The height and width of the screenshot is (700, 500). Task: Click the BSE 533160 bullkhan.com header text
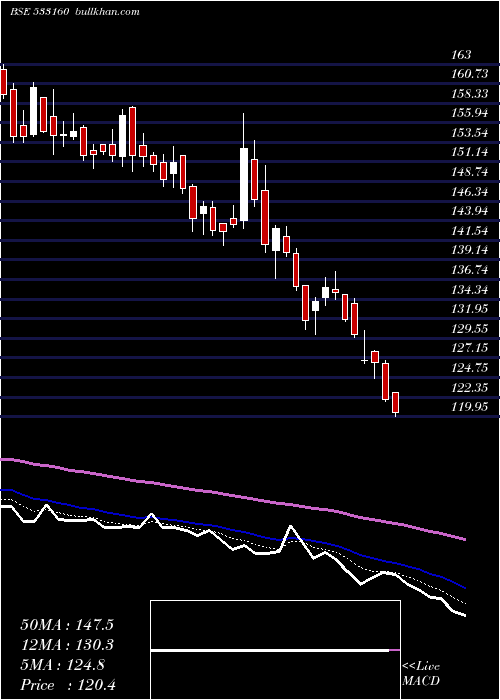point(75,12)
